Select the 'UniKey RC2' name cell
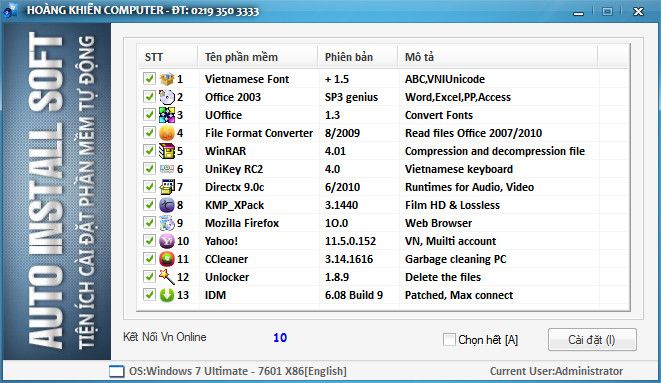 pyautogui.click(x=234, y=169)
